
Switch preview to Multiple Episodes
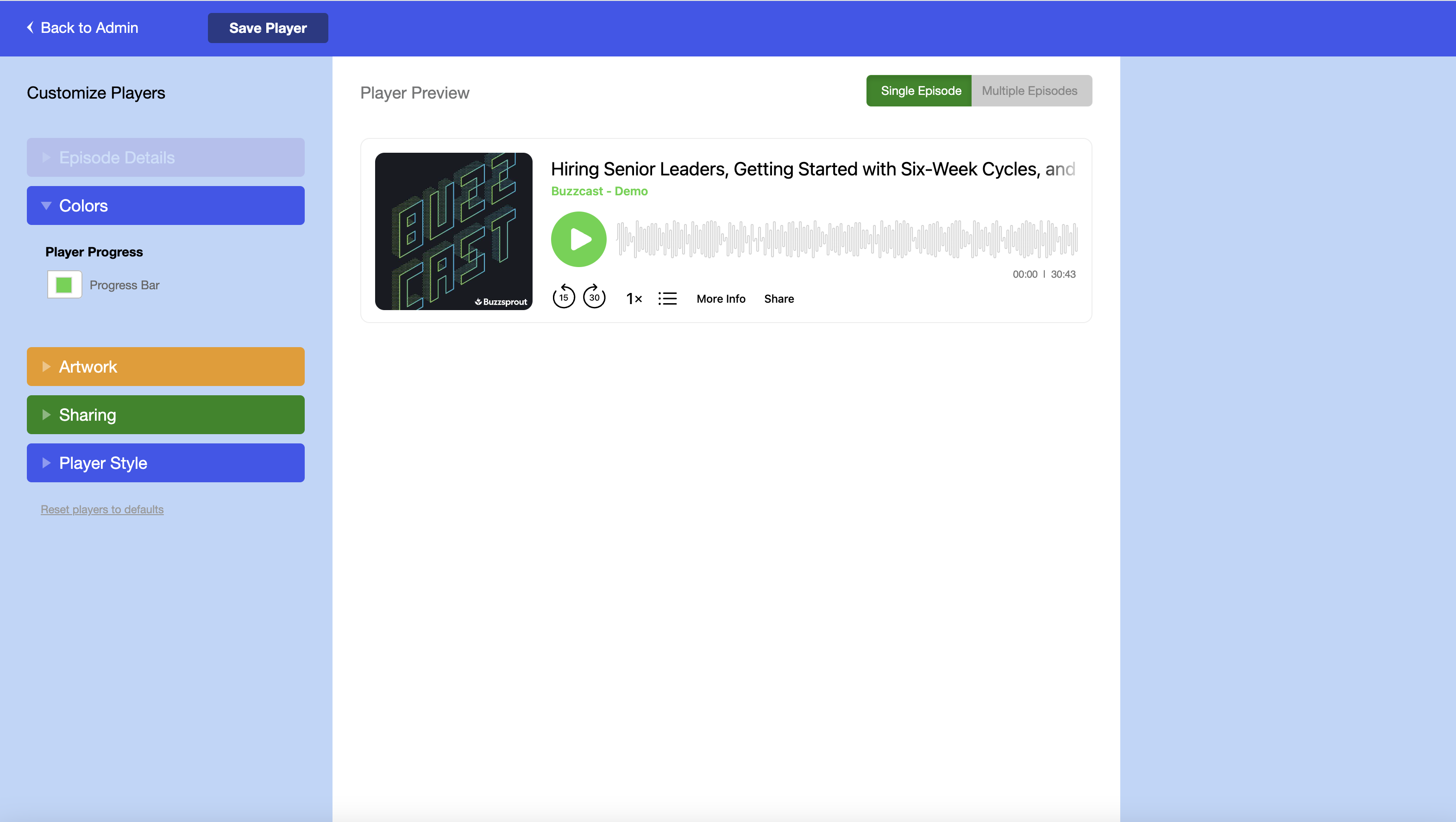click(1031, 90)
